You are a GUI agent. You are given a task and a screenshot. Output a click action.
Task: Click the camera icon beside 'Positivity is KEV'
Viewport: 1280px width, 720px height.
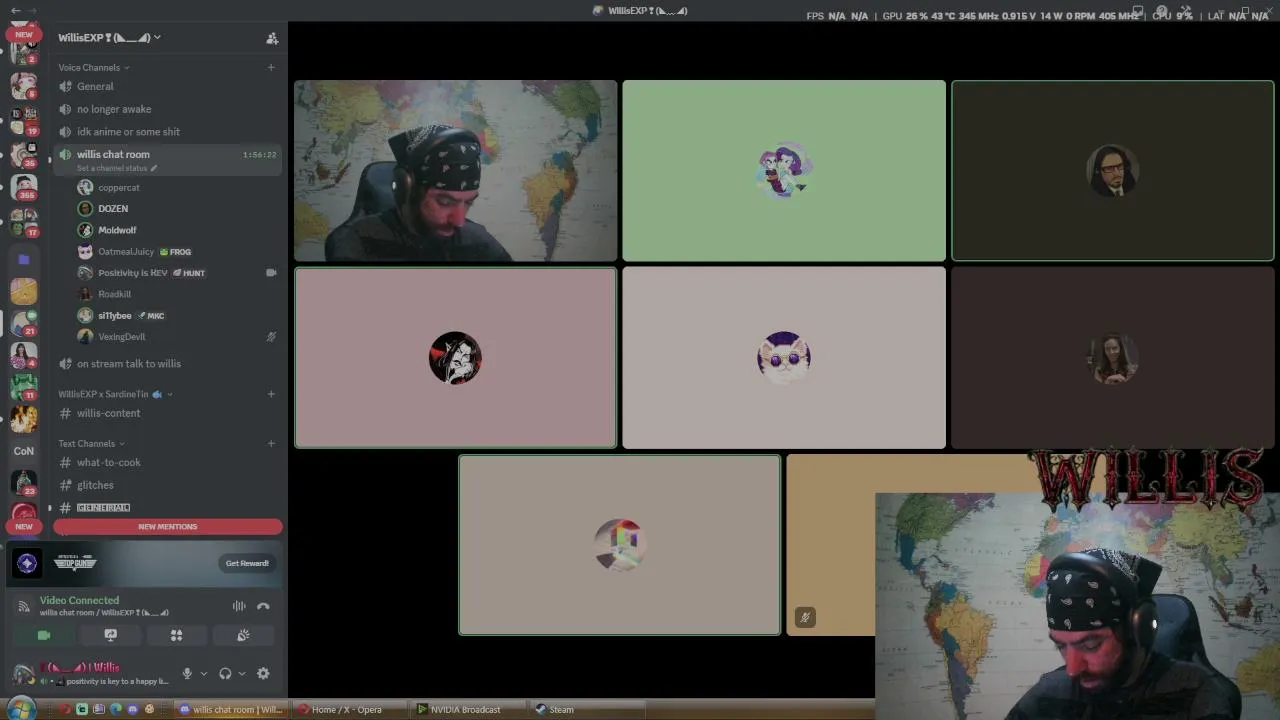[x=271, y=273]
